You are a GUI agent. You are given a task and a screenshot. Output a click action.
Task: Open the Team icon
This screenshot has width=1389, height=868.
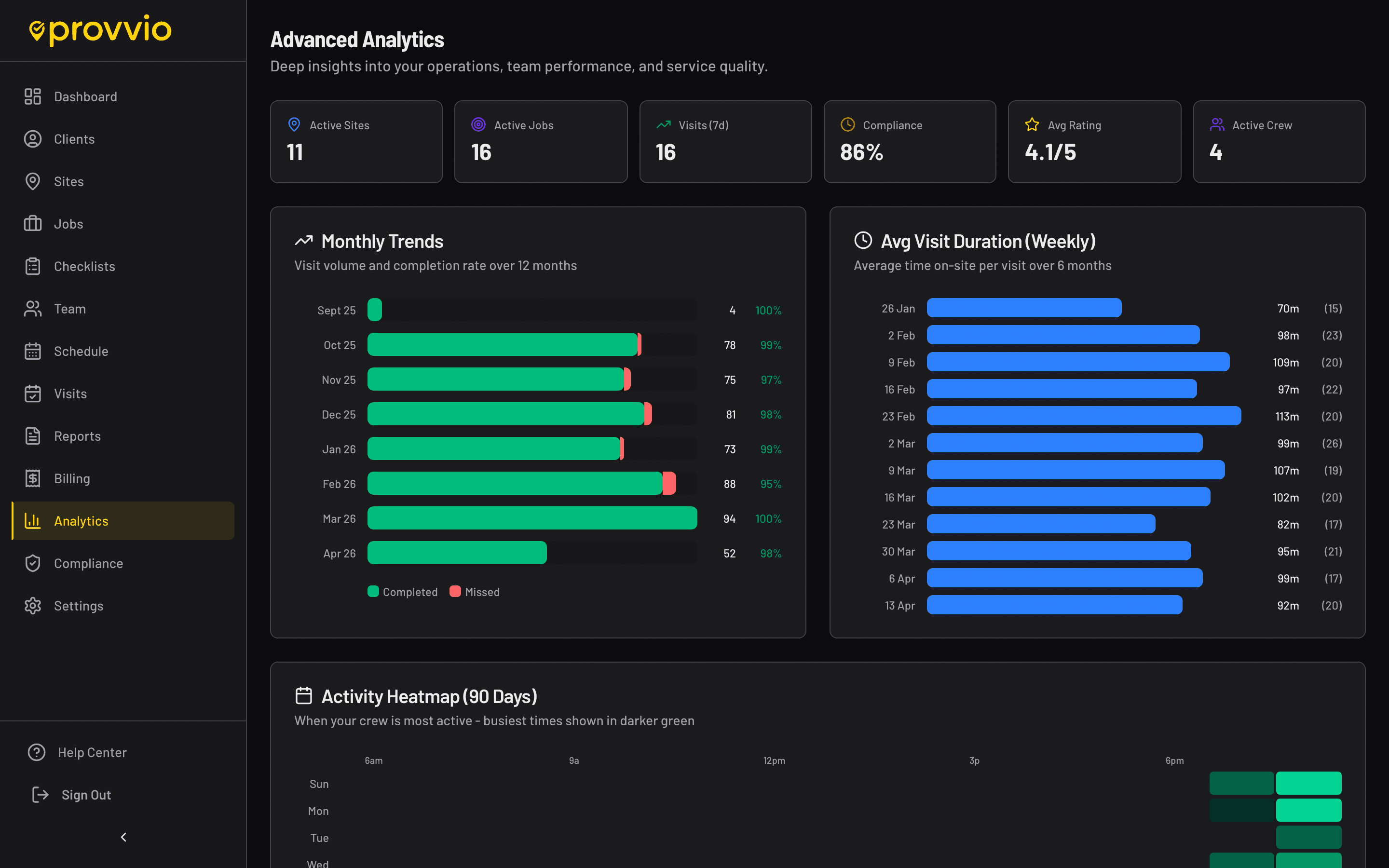tap(33, 308)
